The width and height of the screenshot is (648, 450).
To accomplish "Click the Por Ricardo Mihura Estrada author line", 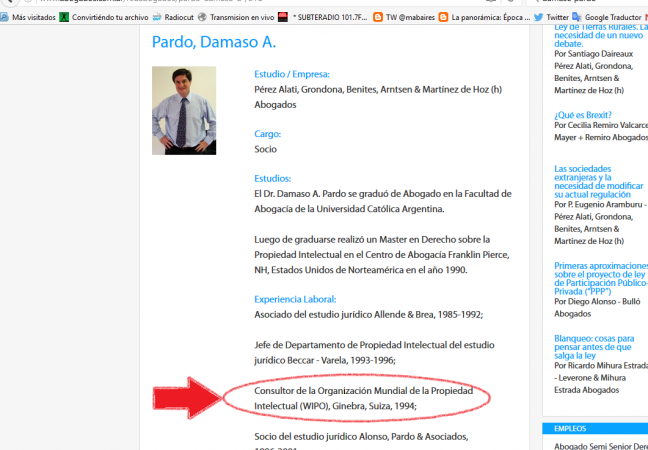I will 601,366.
